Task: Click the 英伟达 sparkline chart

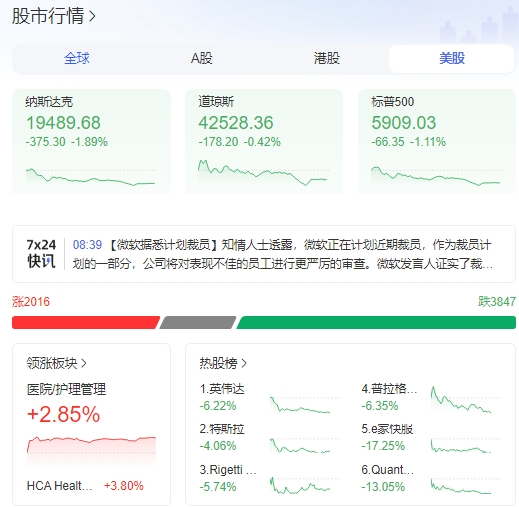Action: click(304, 405)
